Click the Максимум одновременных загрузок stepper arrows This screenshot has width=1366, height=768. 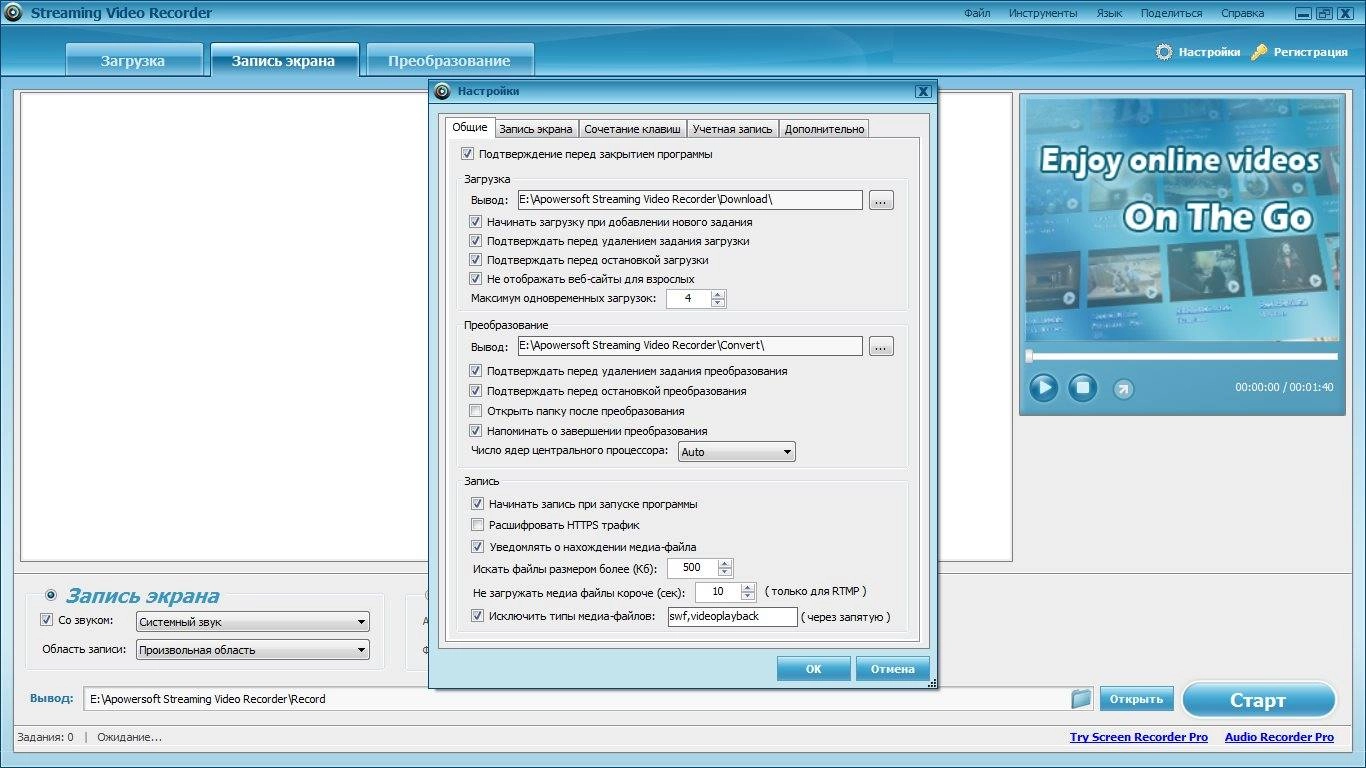click(719, 299)
